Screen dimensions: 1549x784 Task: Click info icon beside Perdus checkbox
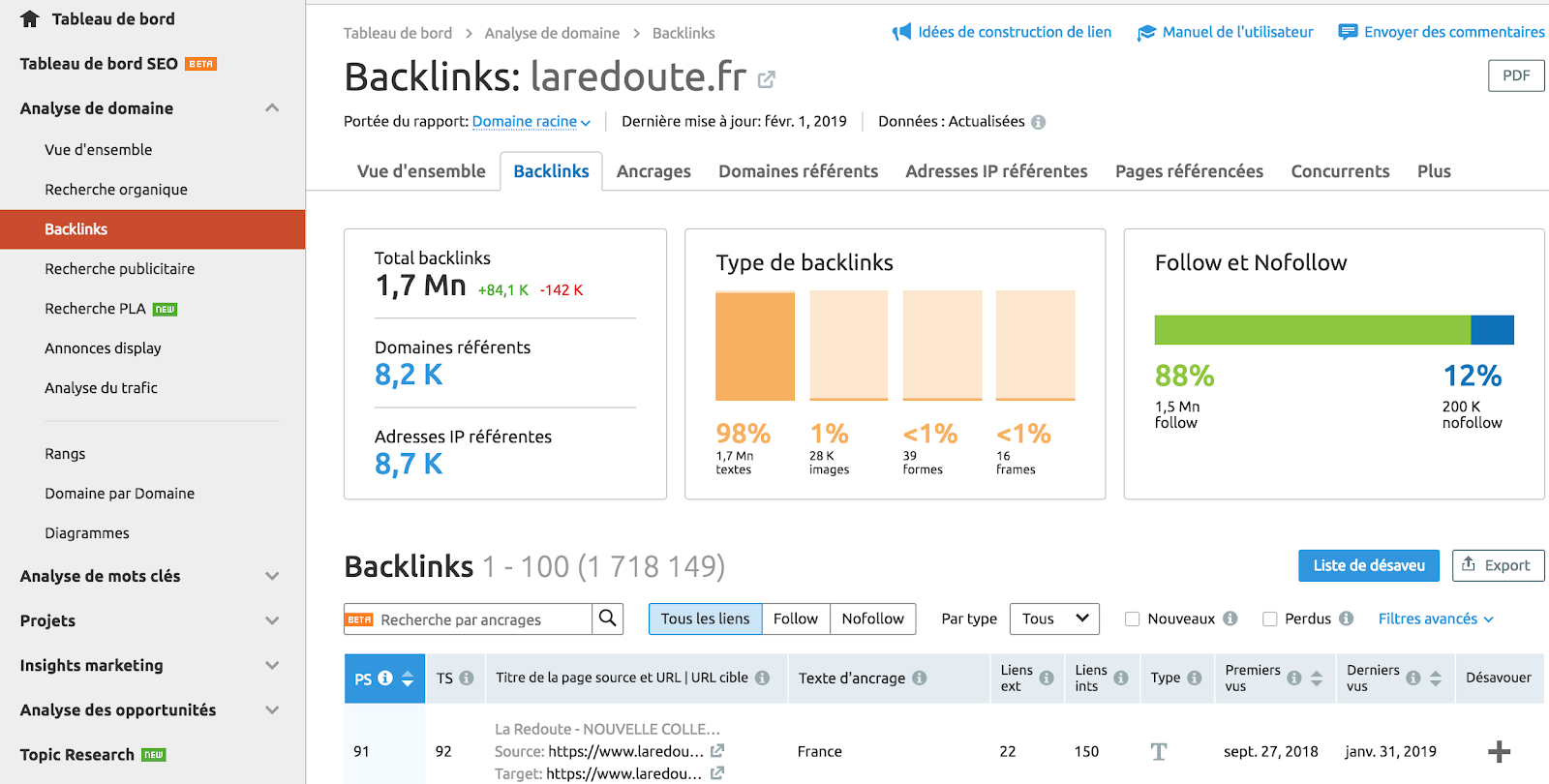coord(1346,618)
